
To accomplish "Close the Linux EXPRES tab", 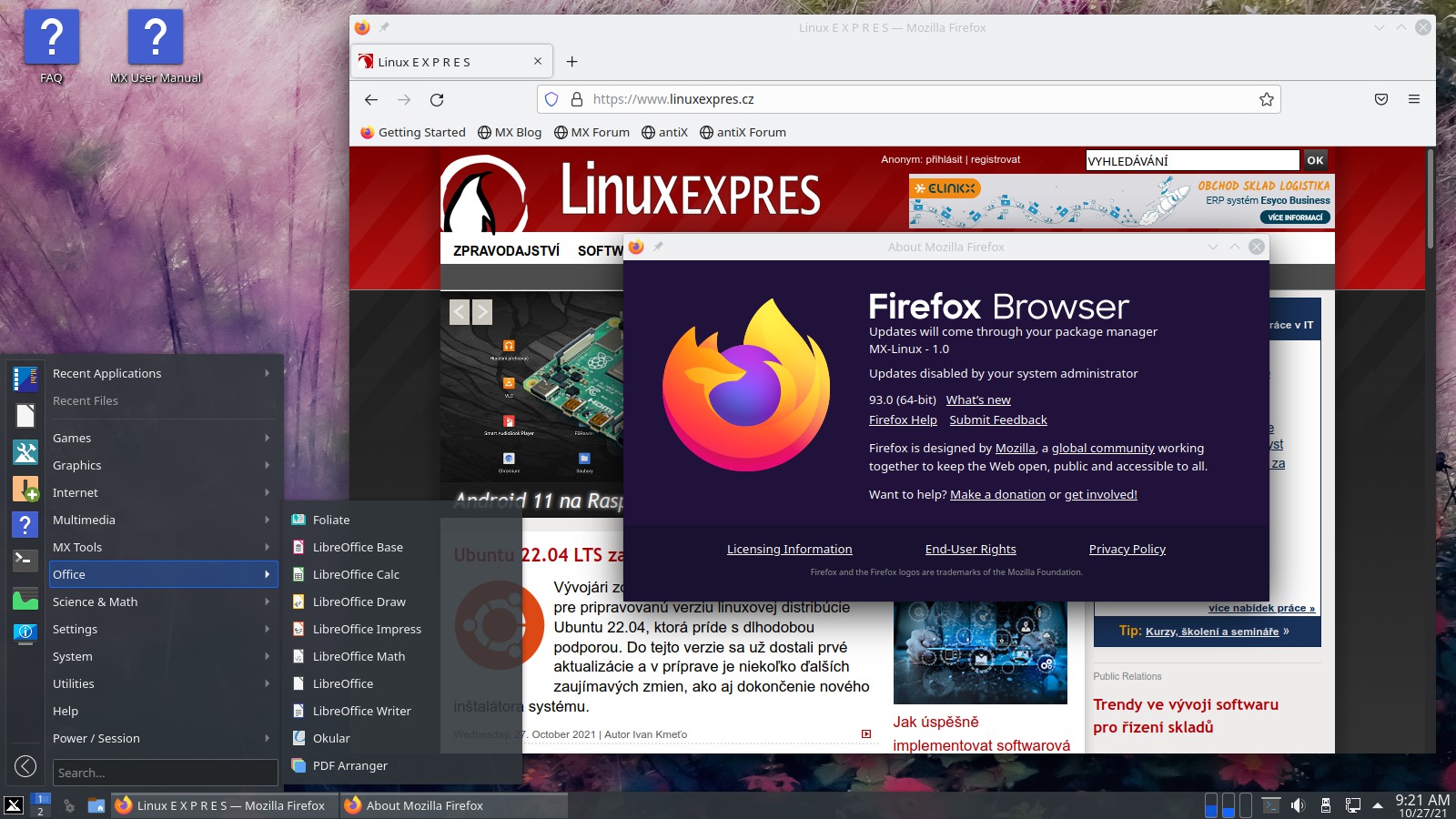I will pos(538,61).
